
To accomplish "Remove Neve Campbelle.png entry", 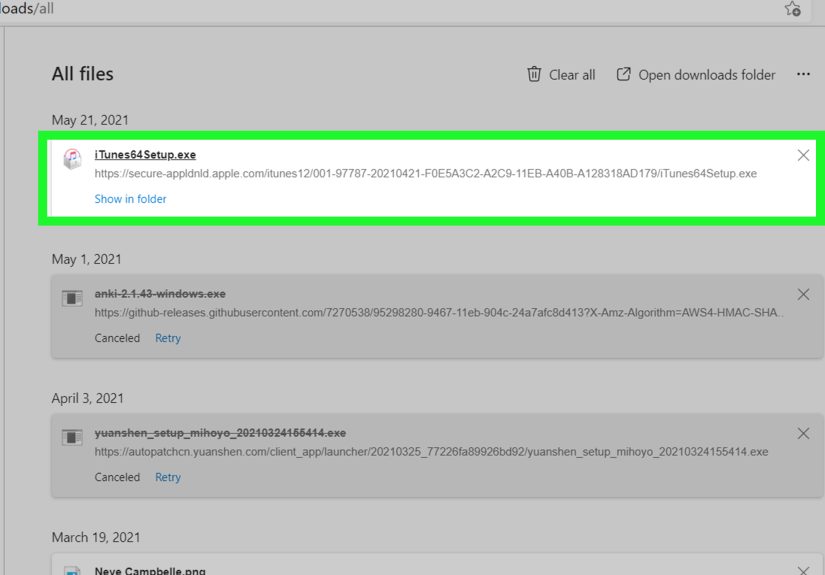I will (x=803, y=571).
